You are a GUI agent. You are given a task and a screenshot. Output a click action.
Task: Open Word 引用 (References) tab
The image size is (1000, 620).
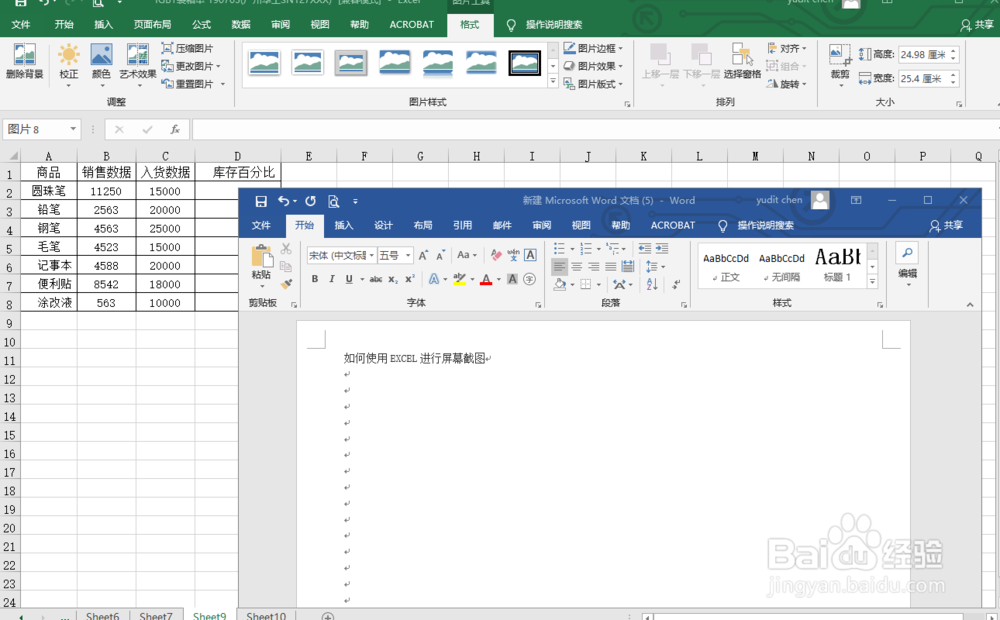tap(462, 225)
